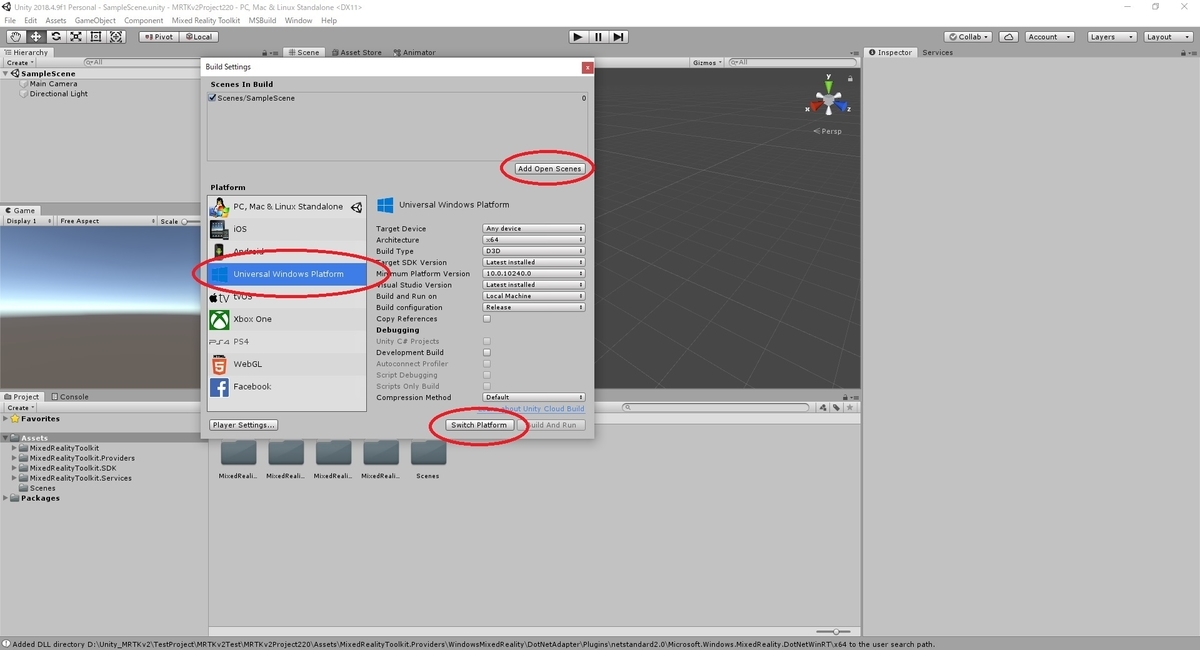Viewport: 1200px width, 650px height.
Task: Click the Add Open Scenes button
Action: (x=549, y=169)
